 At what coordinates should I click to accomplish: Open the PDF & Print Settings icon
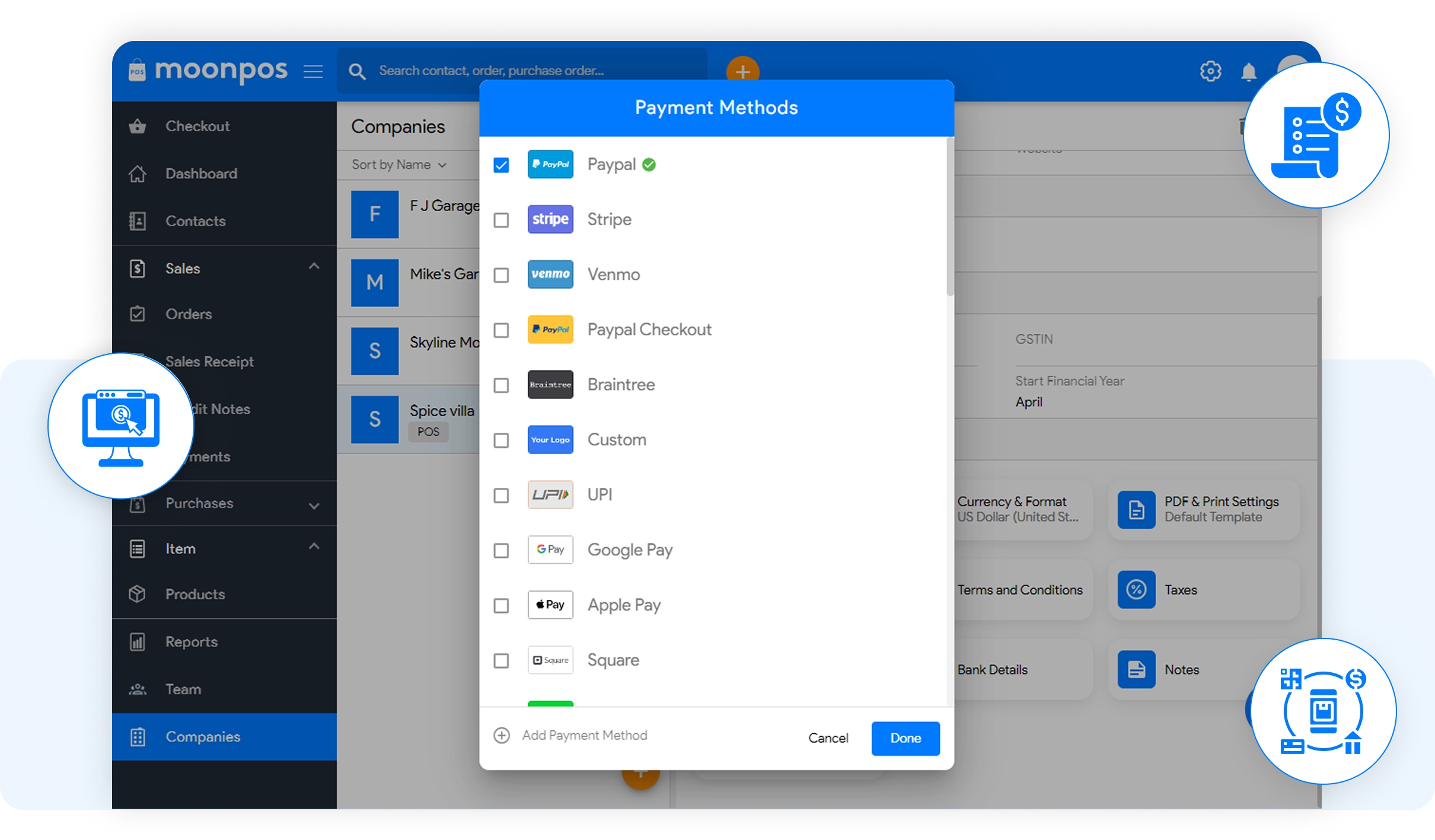(1136, 509)
